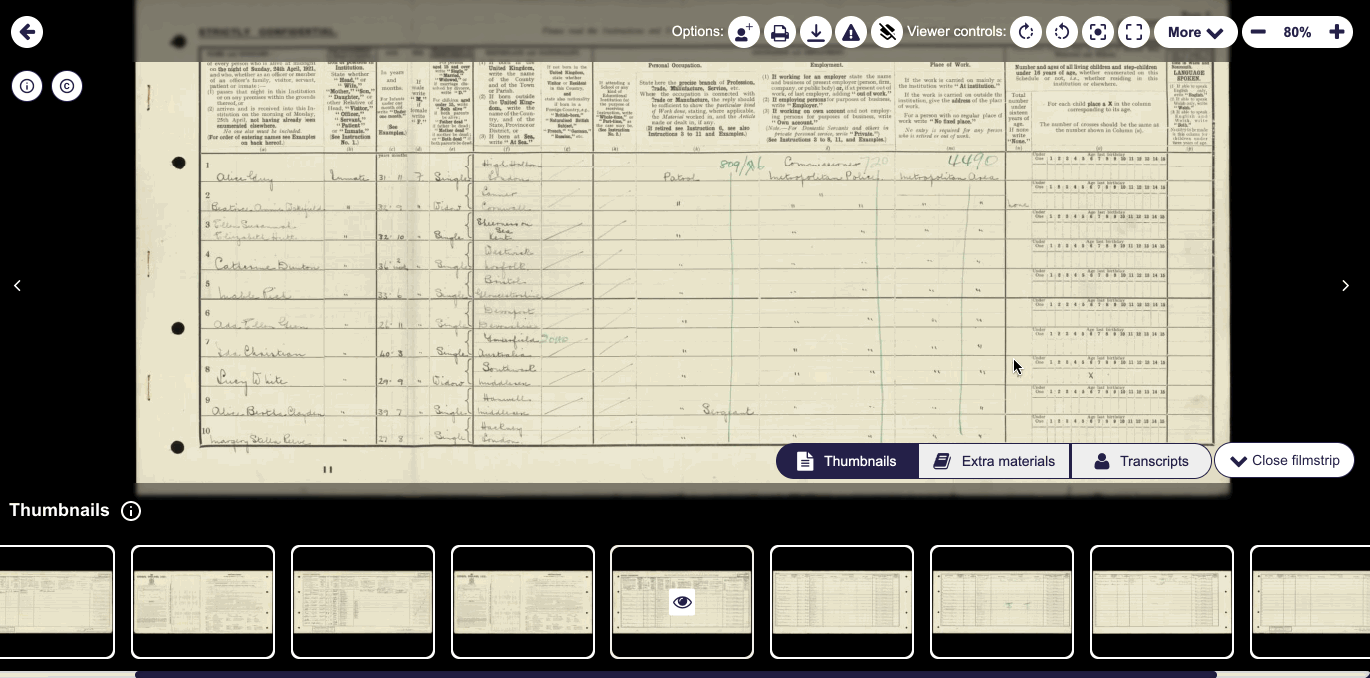The image size is (1370, 678).
Task: Click the print icon in Options
Action: (x=780, y=32)
